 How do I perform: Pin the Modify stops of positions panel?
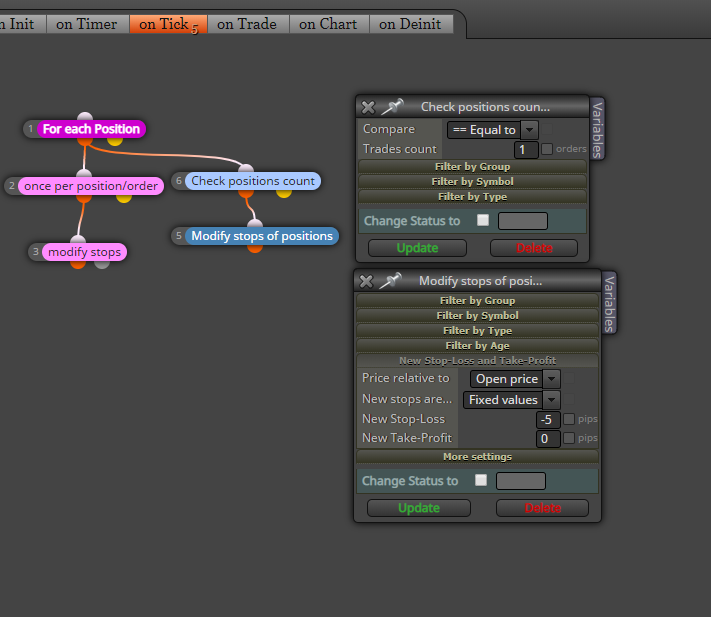coord(391,281)
